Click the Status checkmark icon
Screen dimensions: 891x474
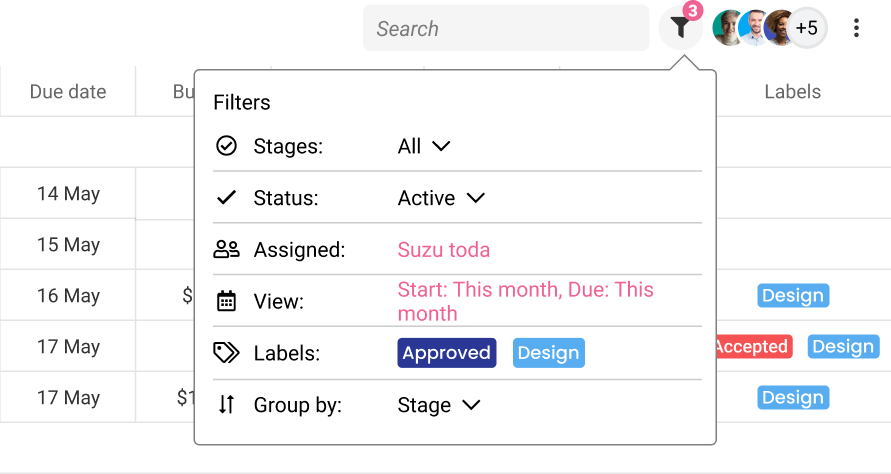point(226,198)
